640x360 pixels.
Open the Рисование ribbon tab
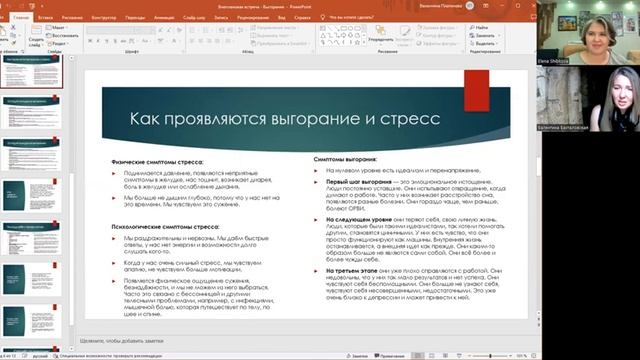(x=72, y=18)
